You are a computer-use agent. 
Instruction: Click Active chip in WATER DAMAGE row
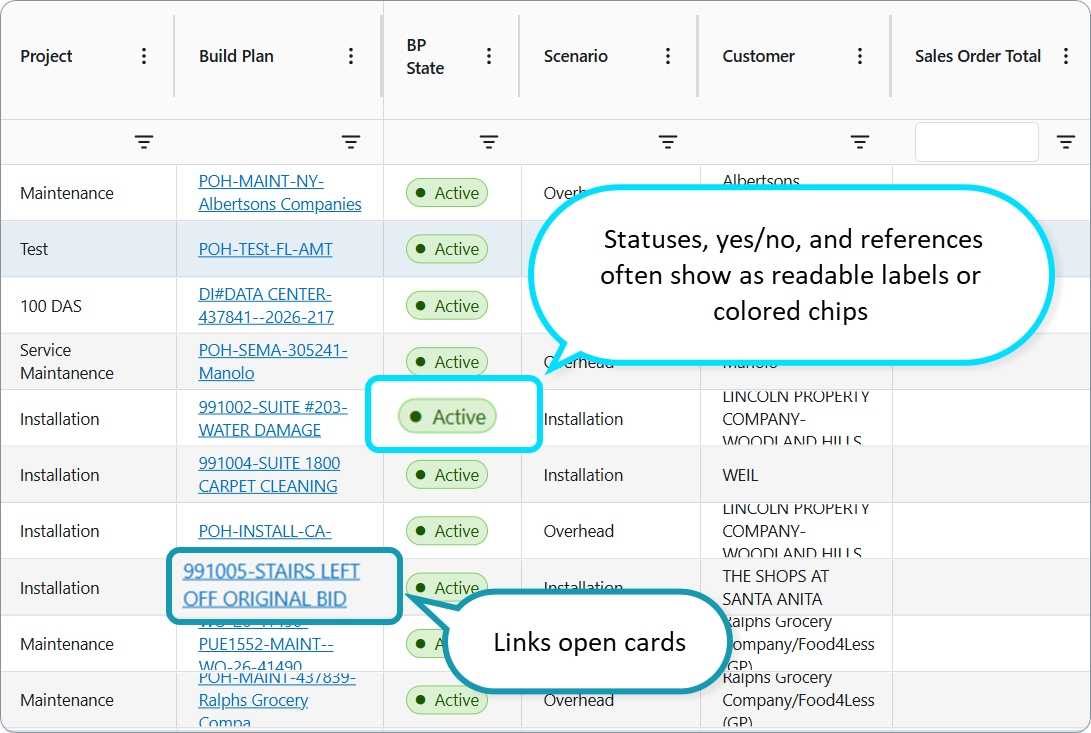click(x=447, y=417)
